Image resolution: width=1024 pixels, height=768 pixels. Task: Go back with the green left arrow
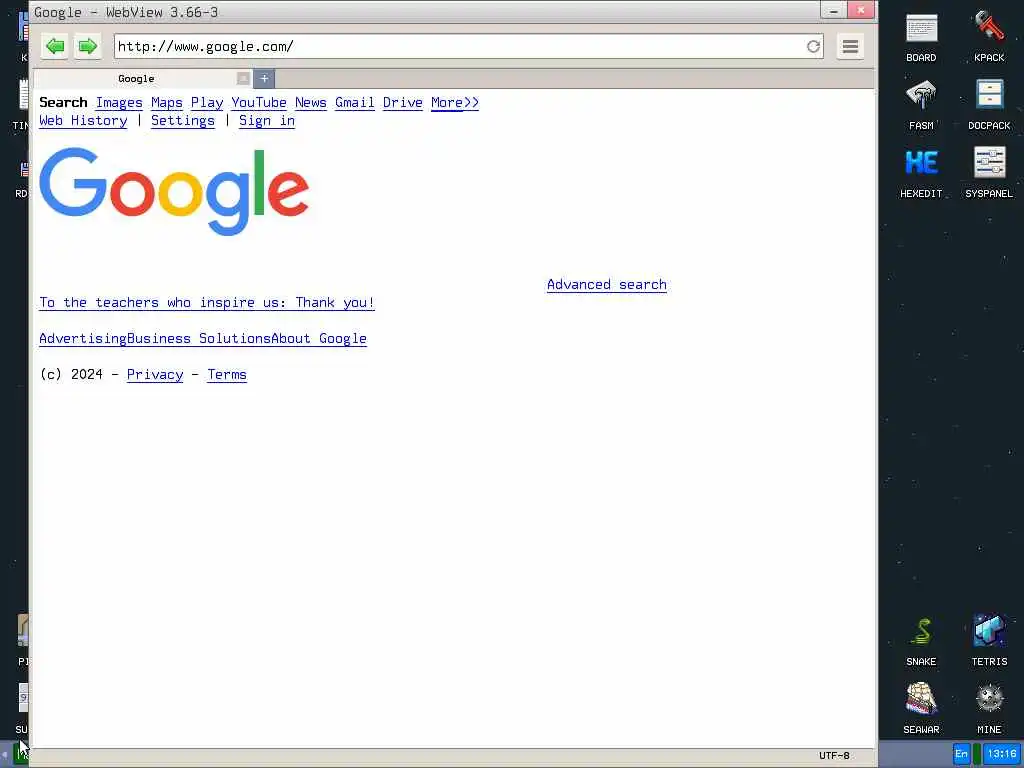click(x=55, y=46)
